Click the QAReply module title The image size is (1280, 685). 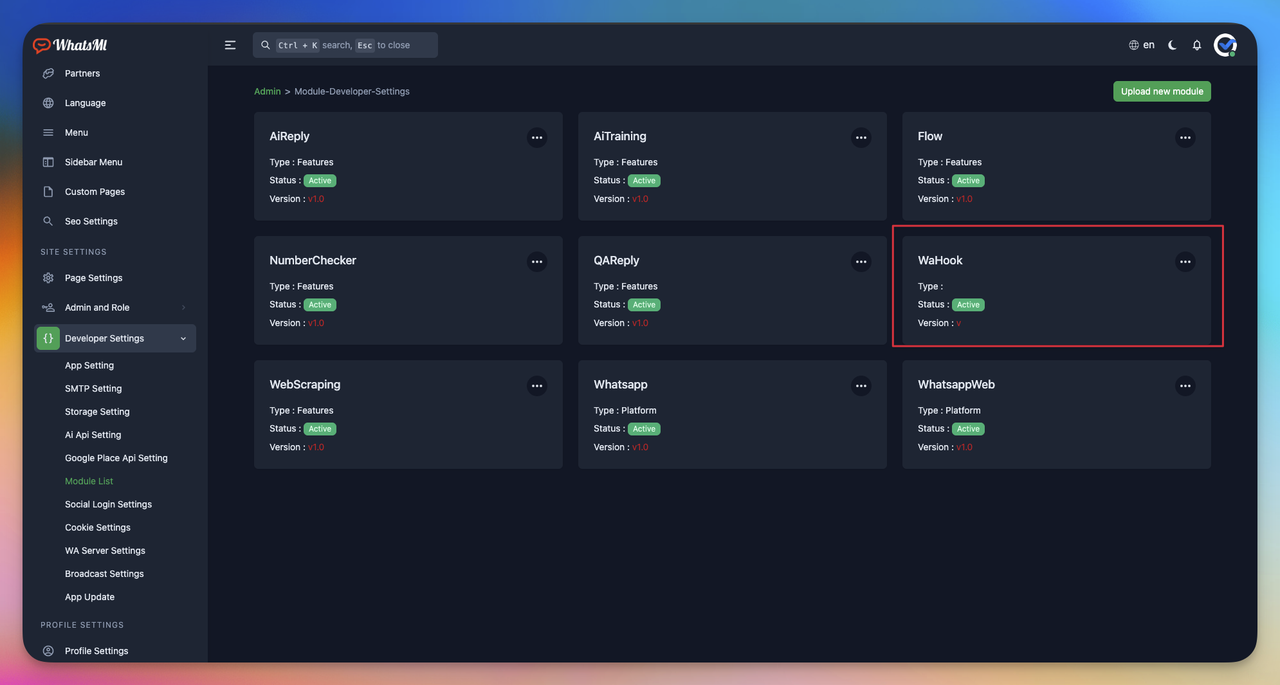click(x=616, y=260)
